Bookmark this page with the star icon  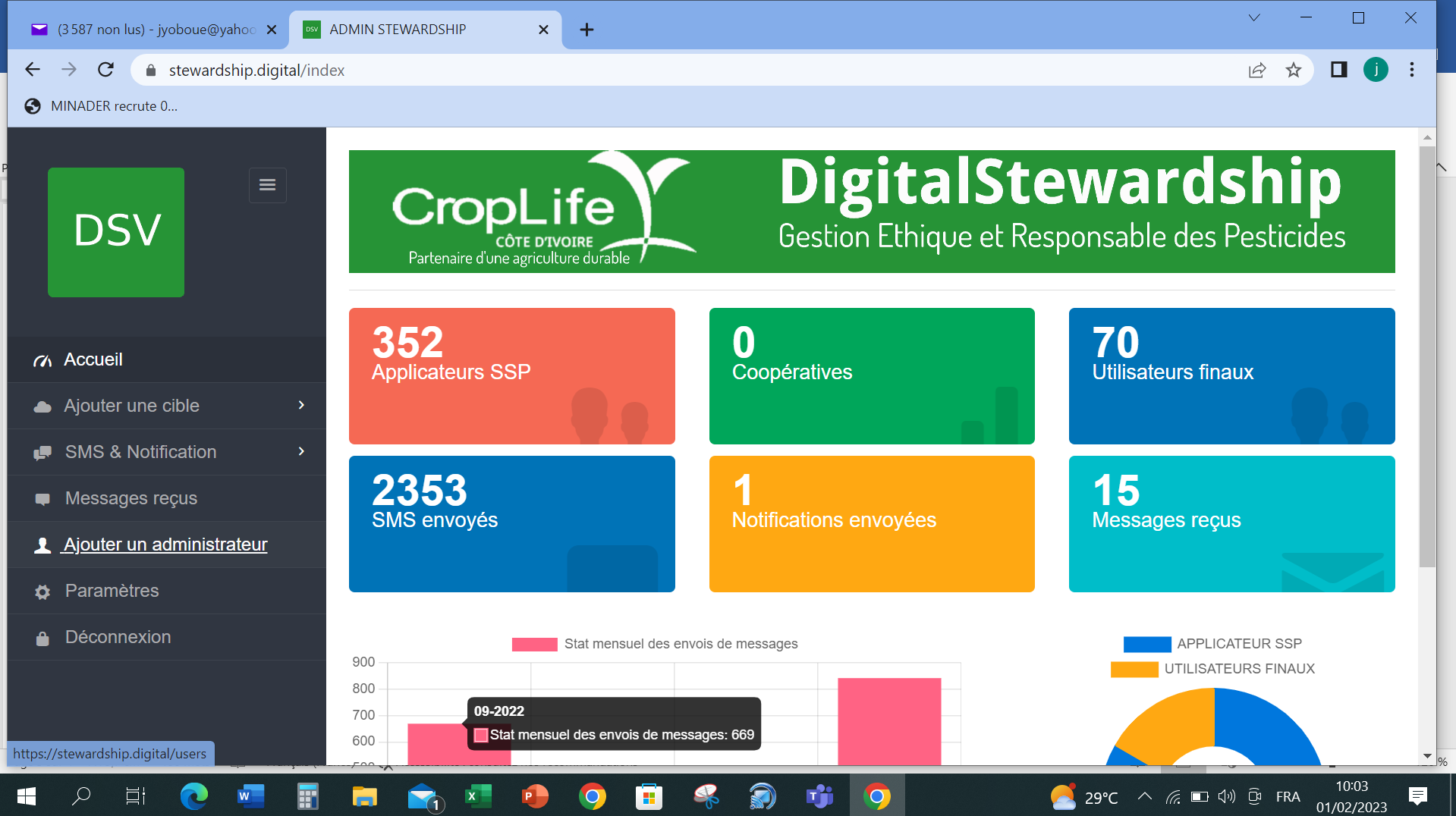pos(1294,71)
